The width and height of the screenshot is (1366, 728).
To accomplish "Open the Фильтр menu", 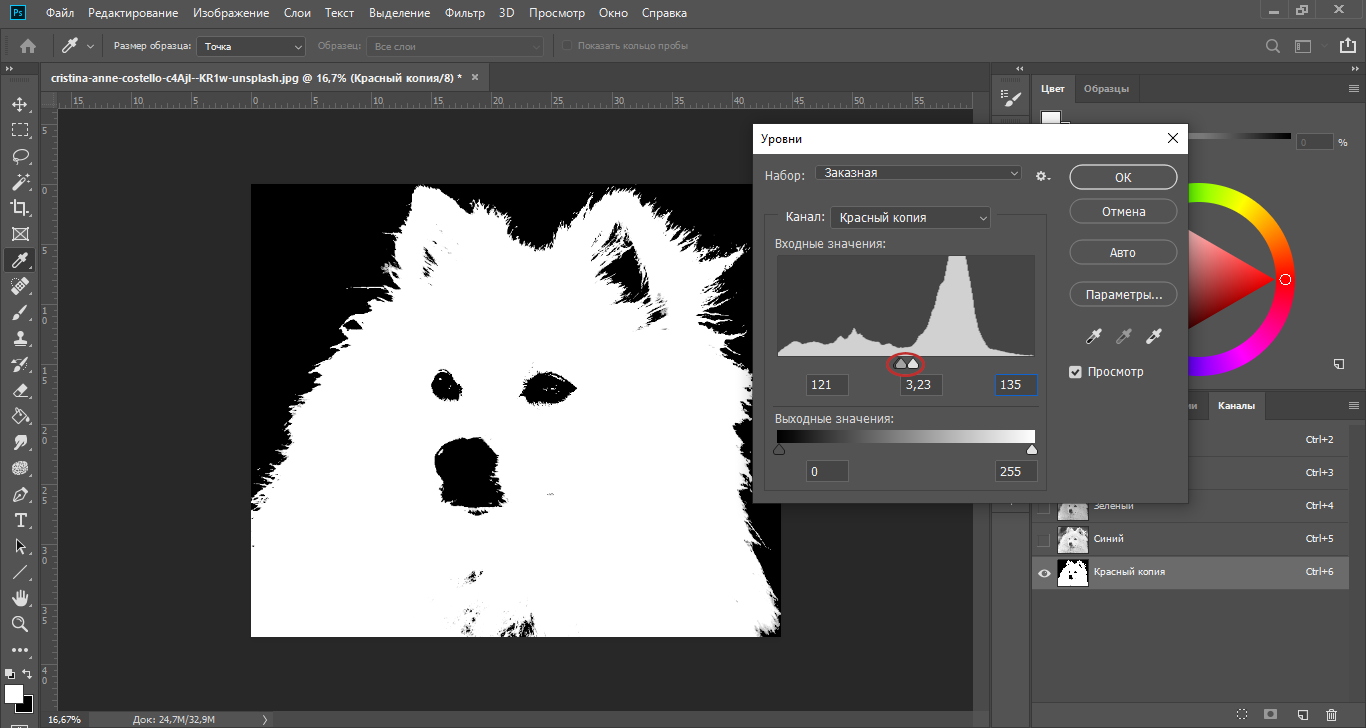I will (464, 13).
